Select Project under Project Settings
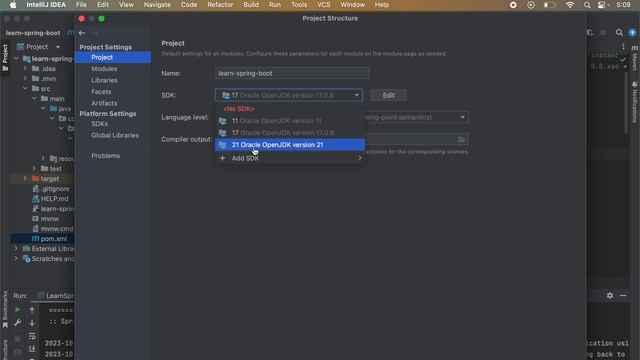 (x=113, y=58)
